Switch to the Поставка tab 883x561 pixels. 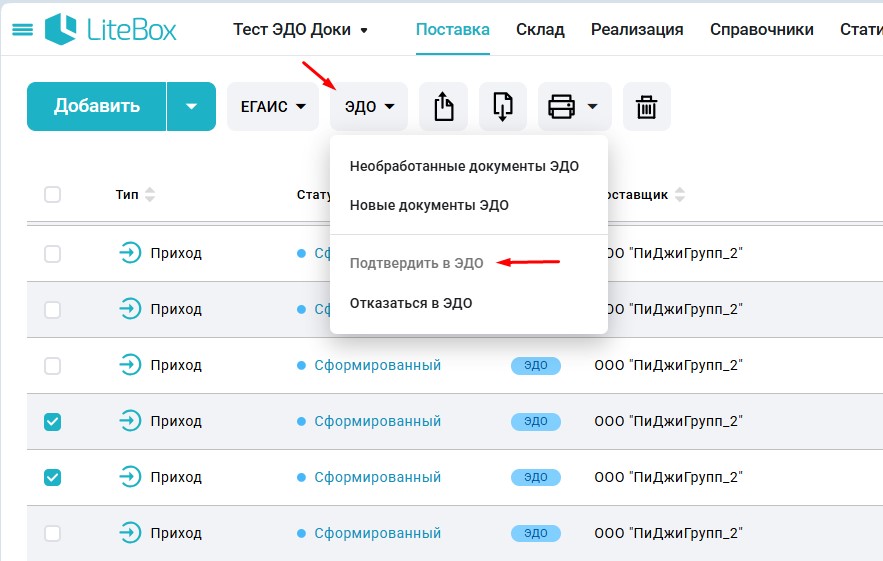click(453, 29)
